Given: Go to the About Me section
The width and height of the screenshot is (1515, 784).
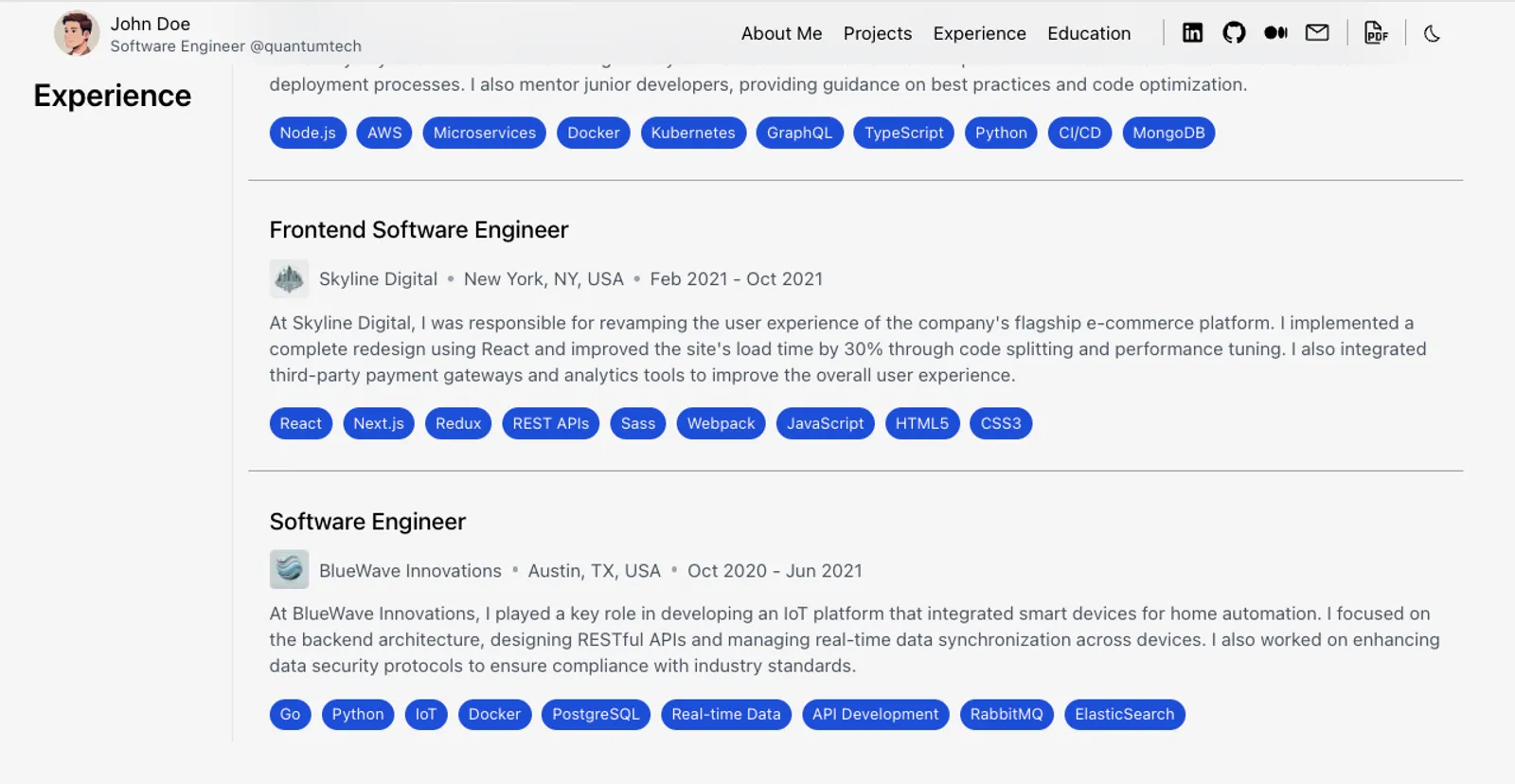Looking at the screenshot, I should [x=781, y=33].
